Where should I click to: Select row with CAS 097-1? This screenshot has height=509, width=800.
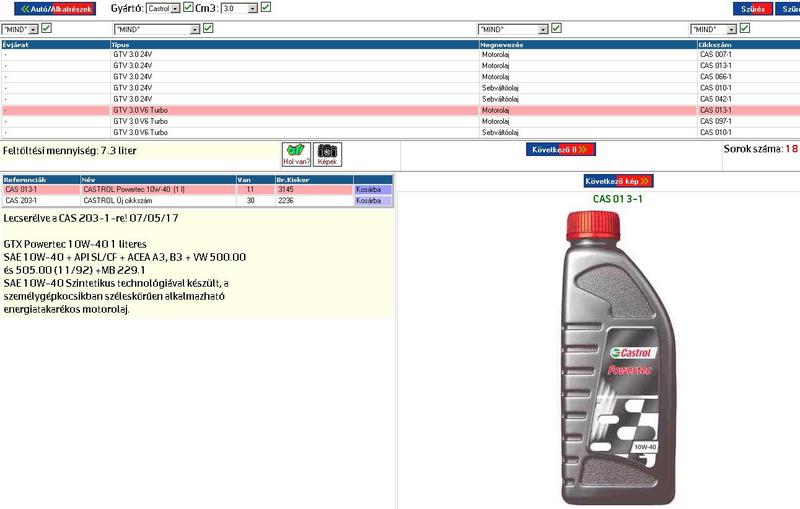point(401,121)
